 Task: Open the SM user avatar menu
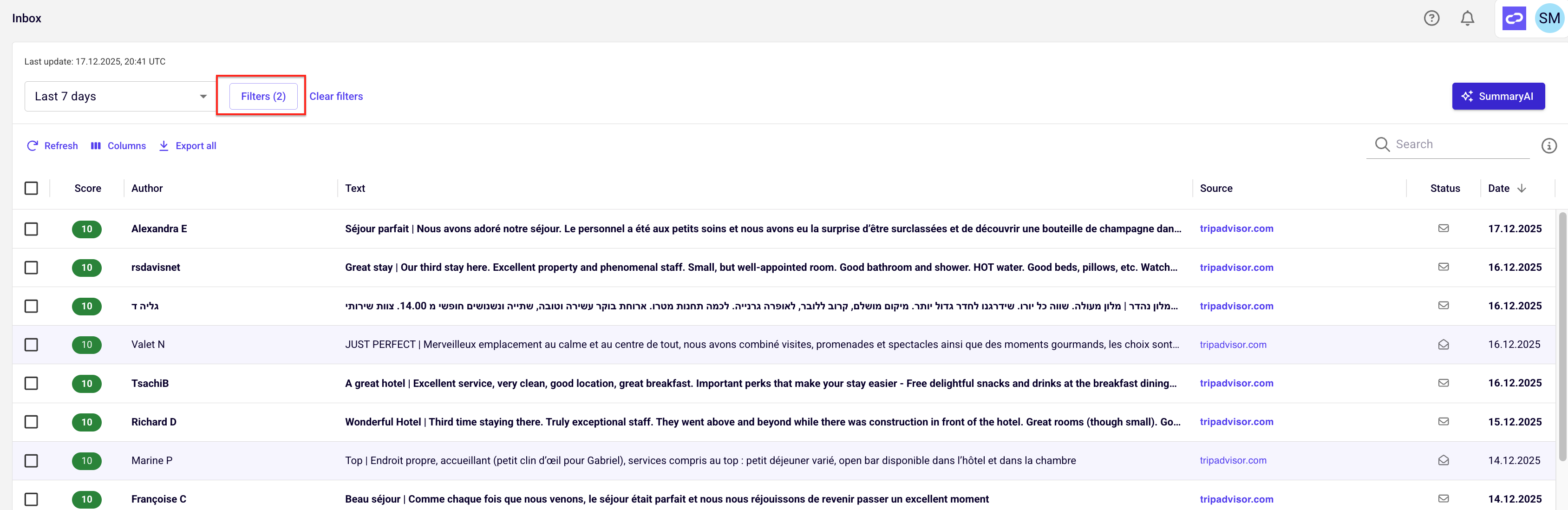(1548, 18)
